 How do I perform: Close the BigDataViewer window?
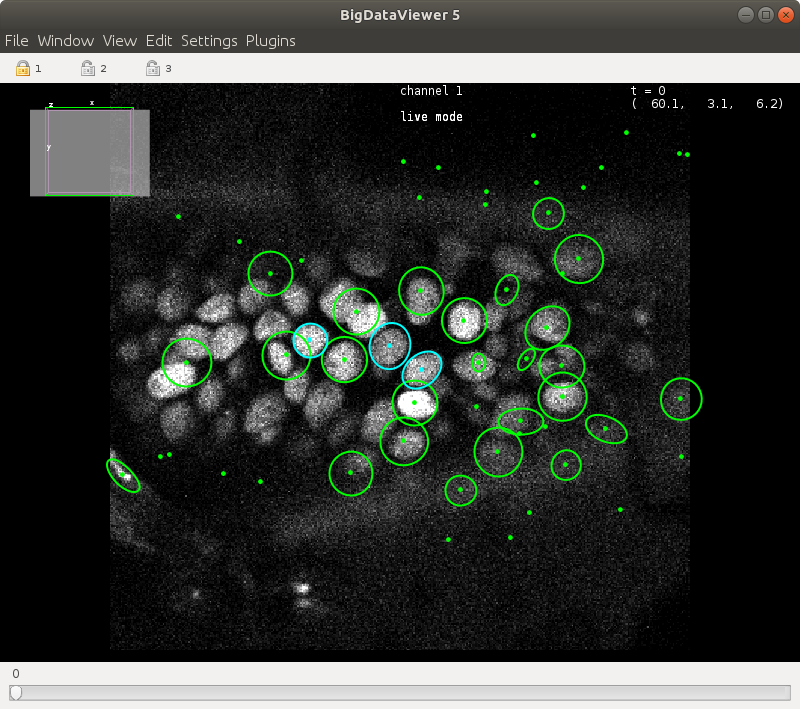[786, 15]
